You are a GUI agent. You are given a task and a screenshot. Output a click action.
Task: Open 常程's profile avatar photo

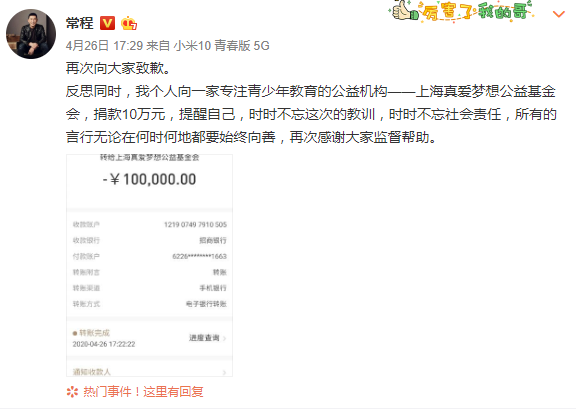point(31,34)
